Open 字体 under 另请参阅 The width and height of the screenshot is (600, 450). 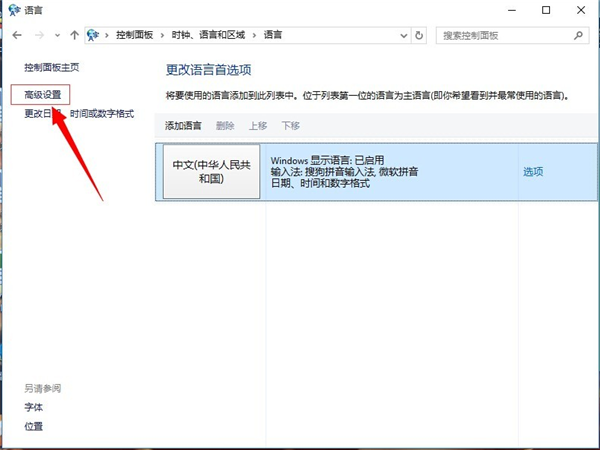pyautogui.click(x=34, y=407)
